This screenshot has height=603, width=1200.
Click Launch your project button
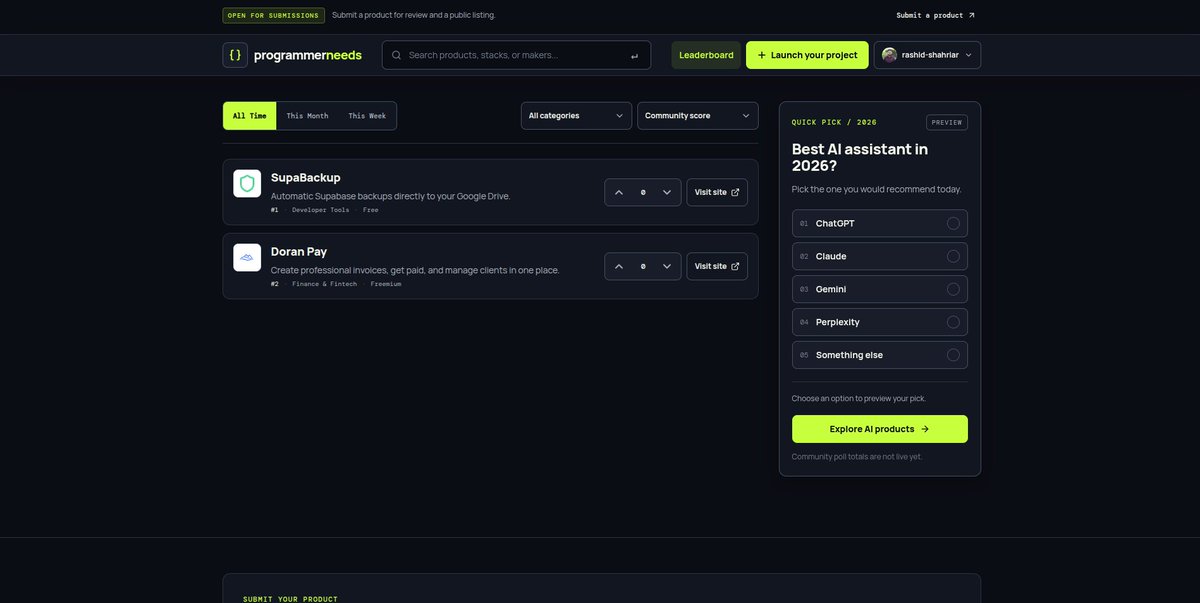coord(807,55)
